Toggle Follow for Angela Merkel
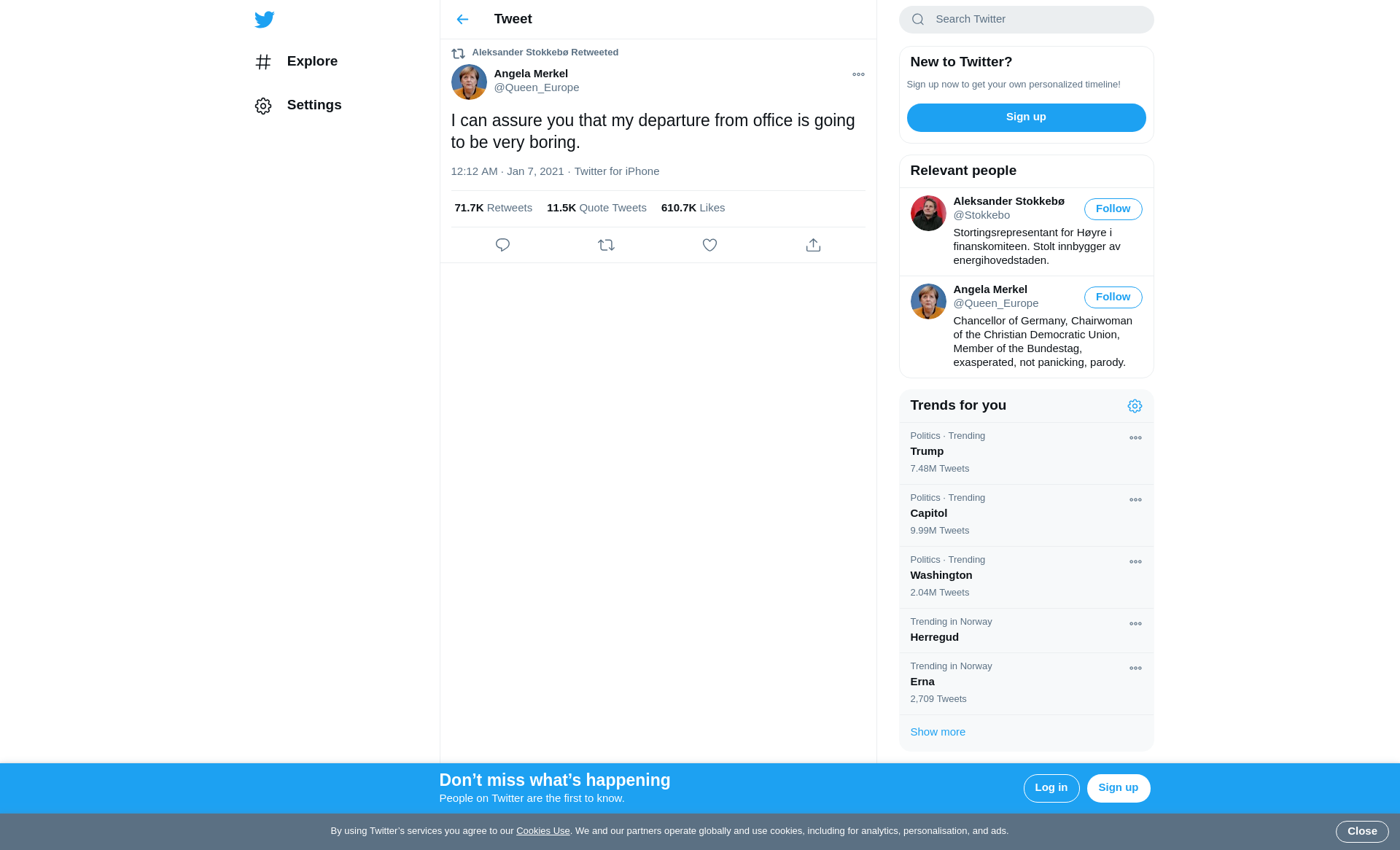 [1113, 297]
